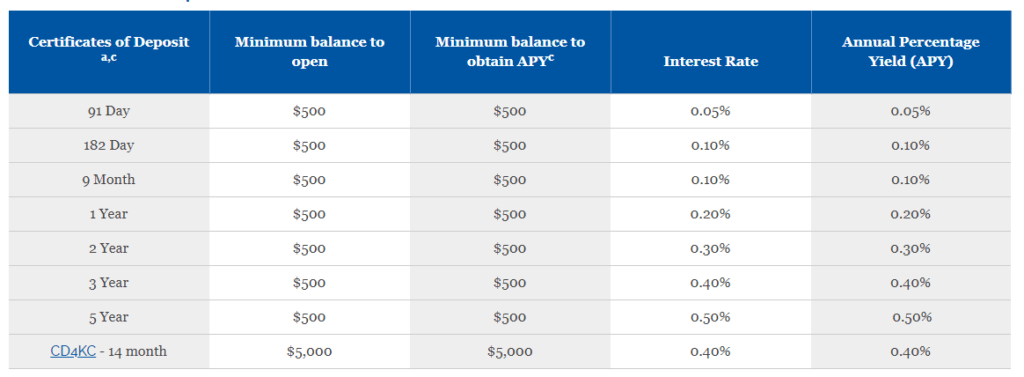Click the 3 Year row label
The width and height of the screenshot is (1024, 377).
(109, 283)
